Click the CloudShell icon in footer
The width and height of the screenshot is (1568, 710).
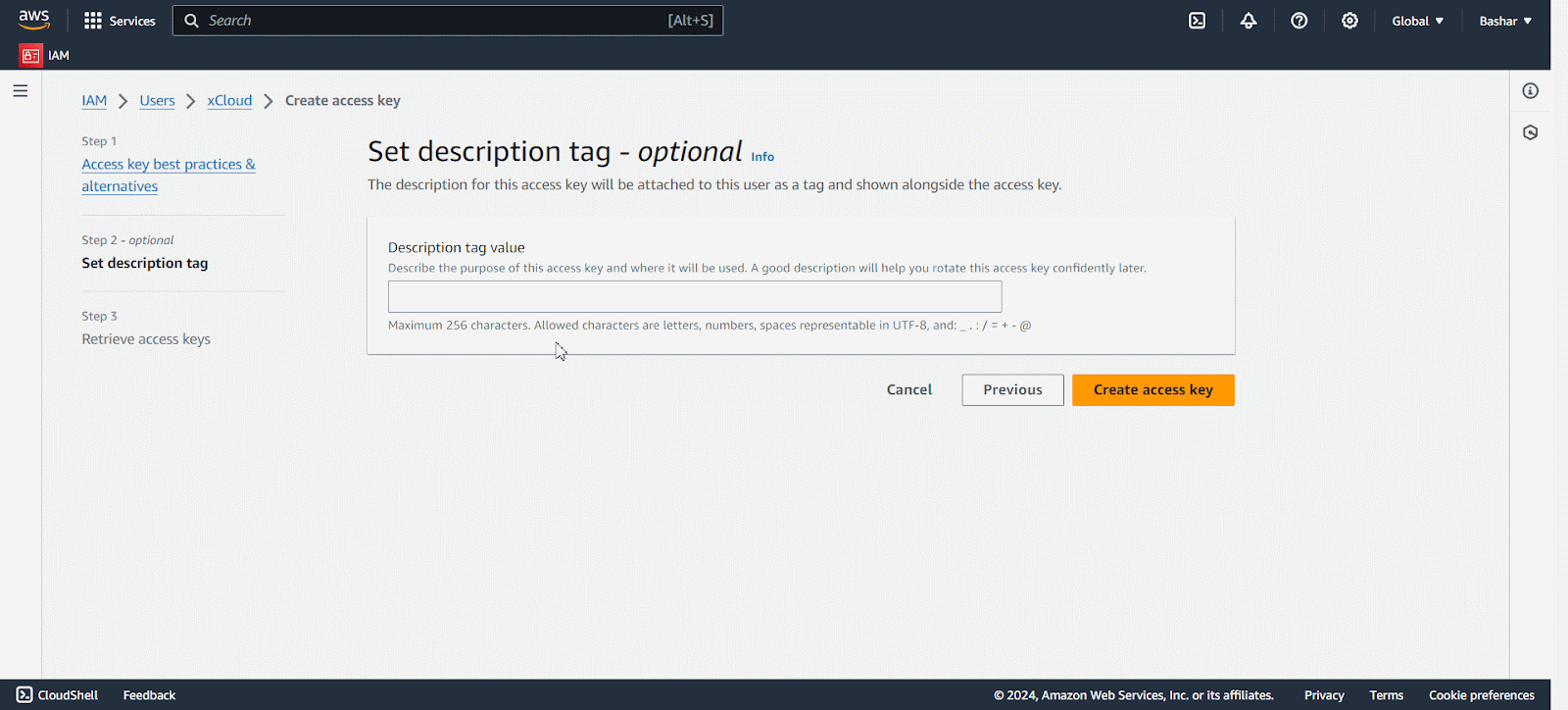pos(24,695)
